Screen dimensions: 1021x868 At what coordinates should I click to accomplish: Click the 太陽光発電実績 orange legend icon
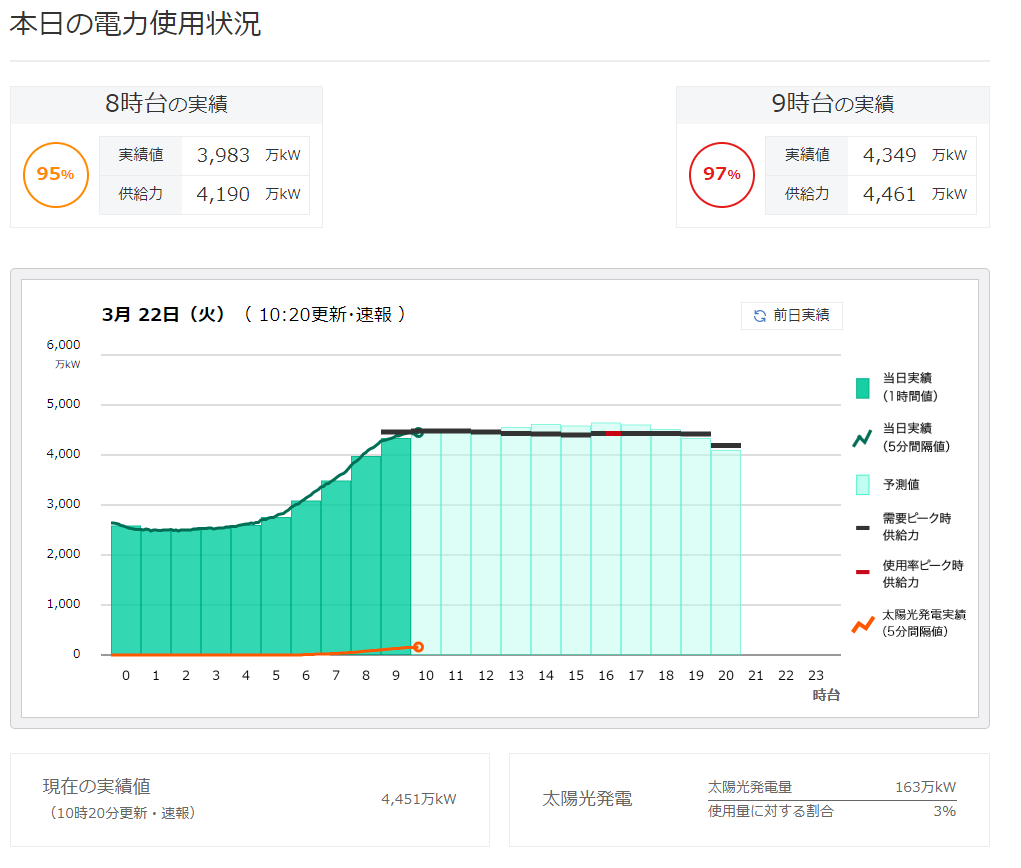863,624
